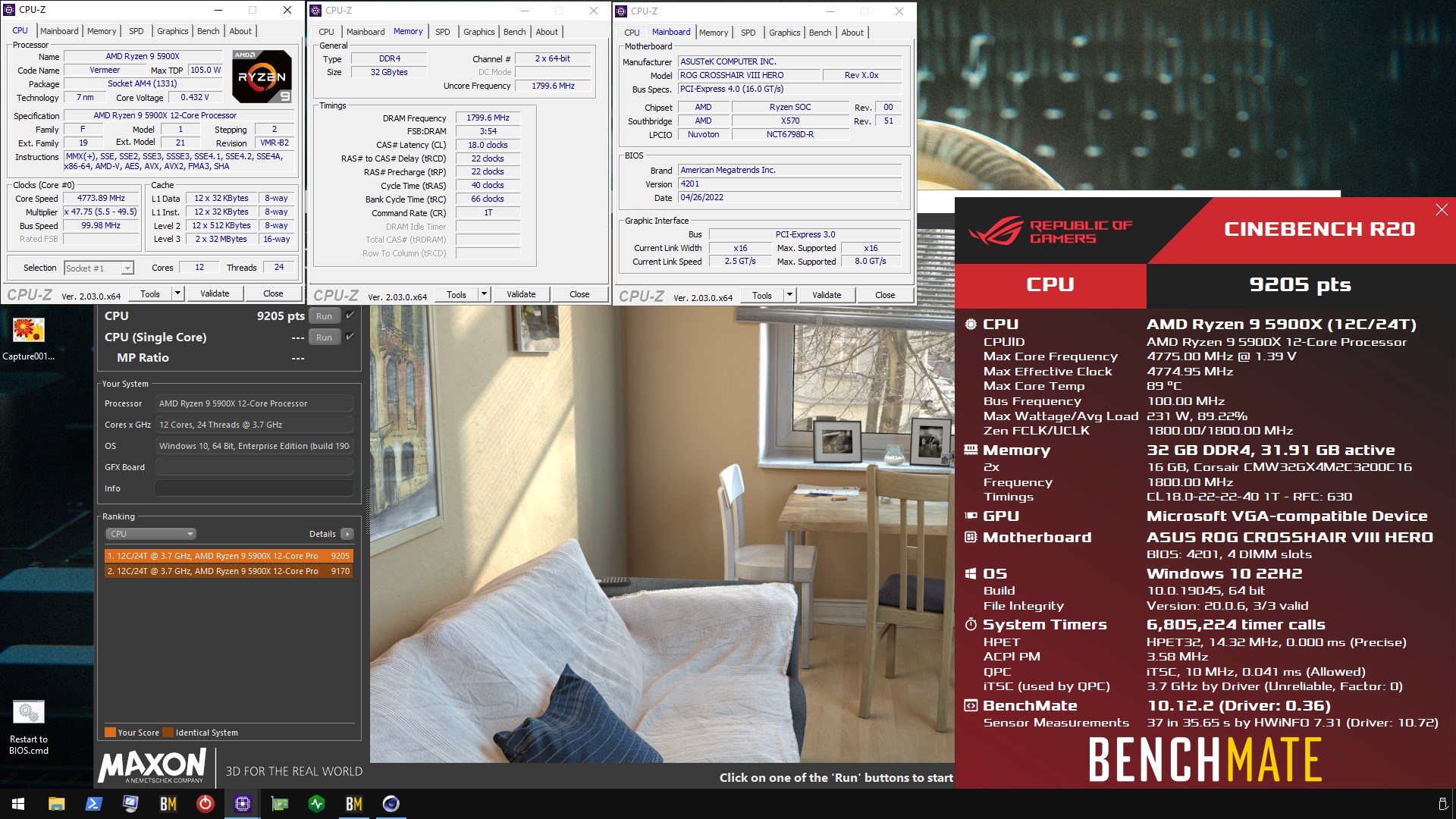The height and width of the screenshot is (819, 1456).
Task: Toggle the checkbox next to the CPU Run button
Action: coord(350,315)
